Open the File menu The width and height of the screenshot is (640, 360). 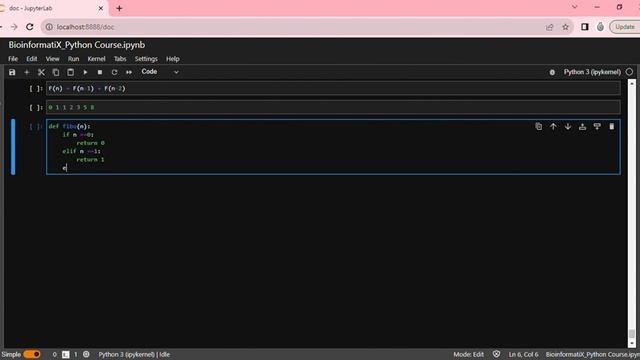tap(13, 59)
